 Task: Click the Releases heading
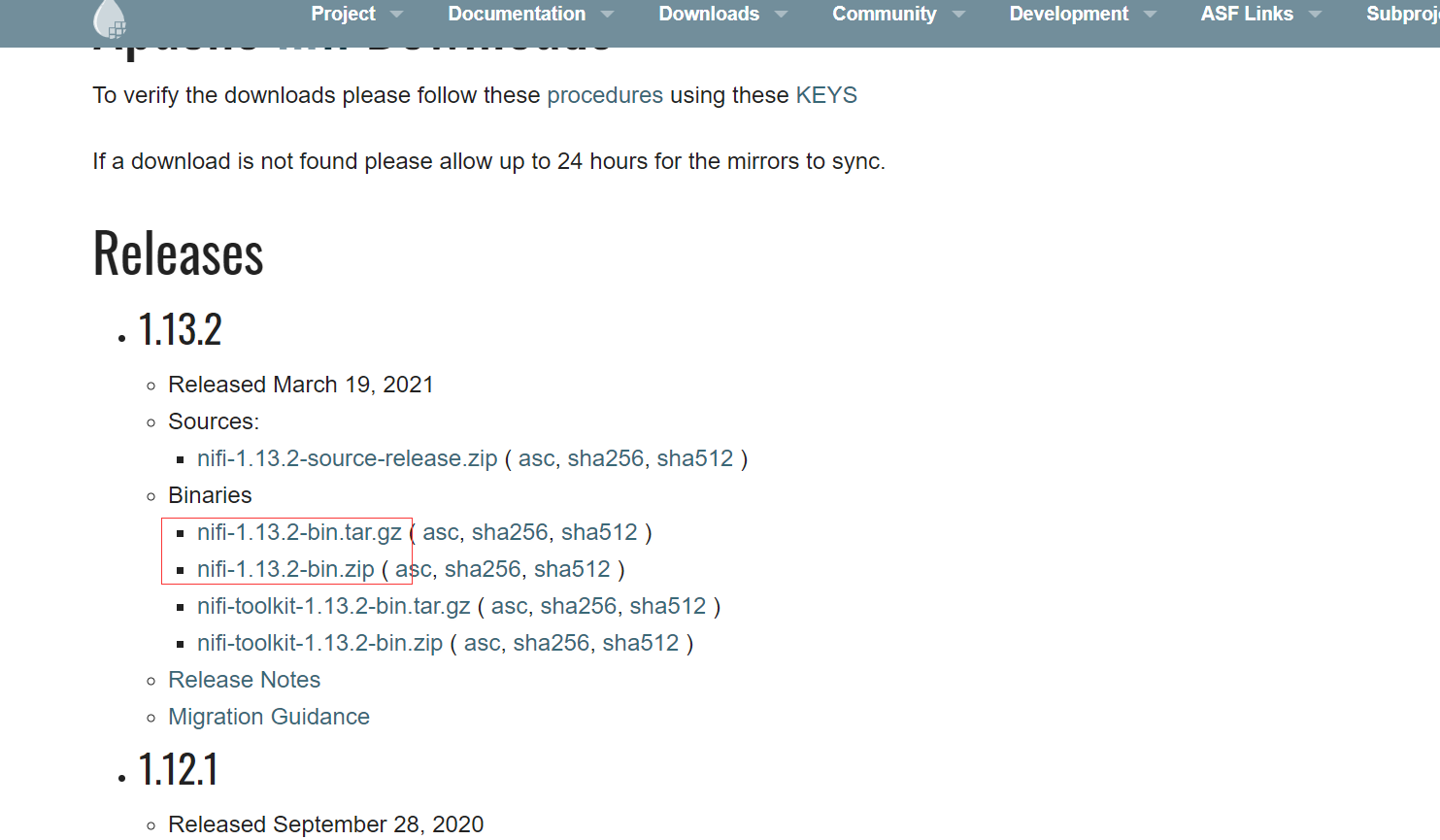(179, 253)
